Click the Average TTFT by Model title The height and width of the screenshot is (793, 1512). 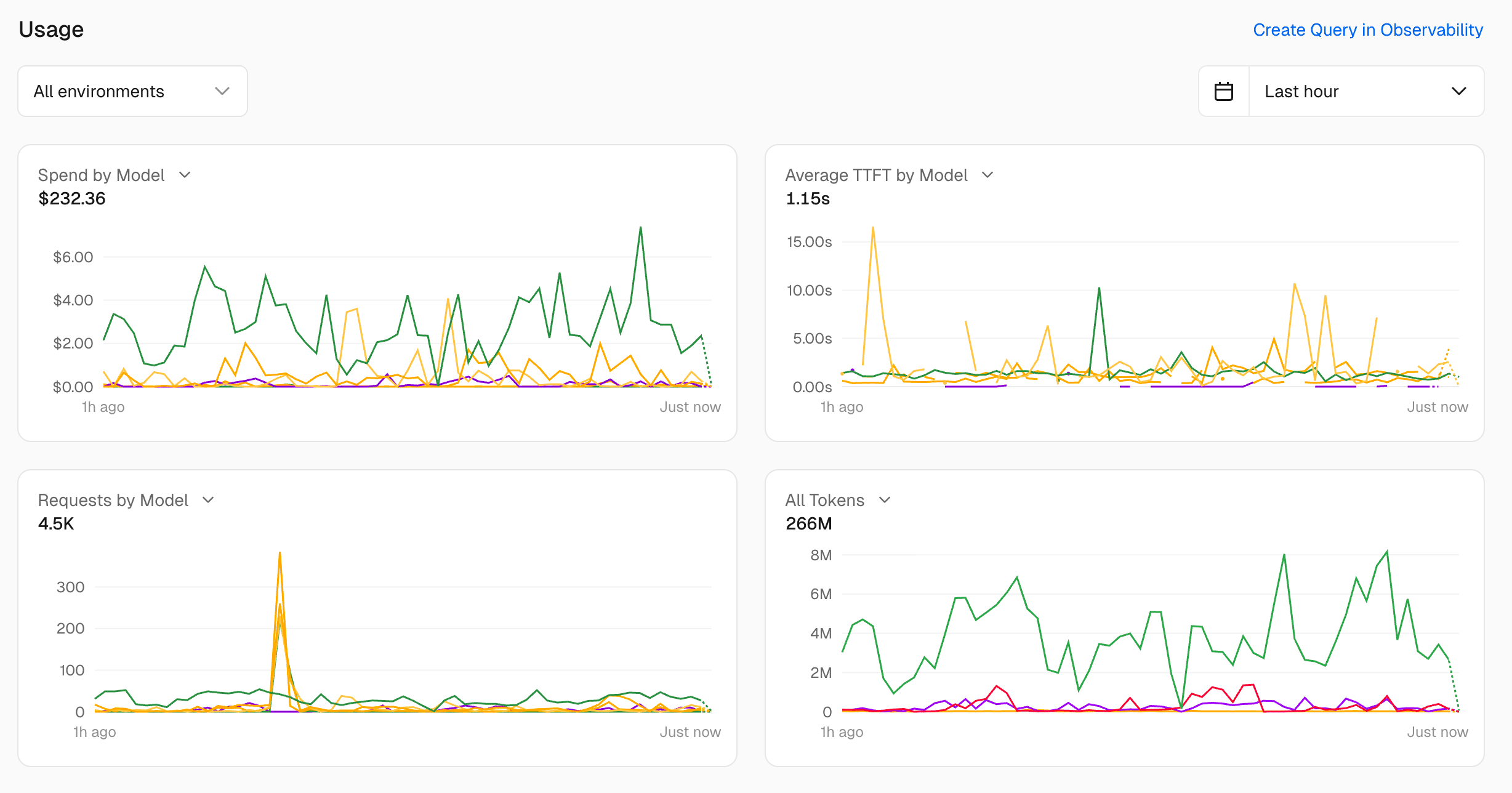coord(876,175)
